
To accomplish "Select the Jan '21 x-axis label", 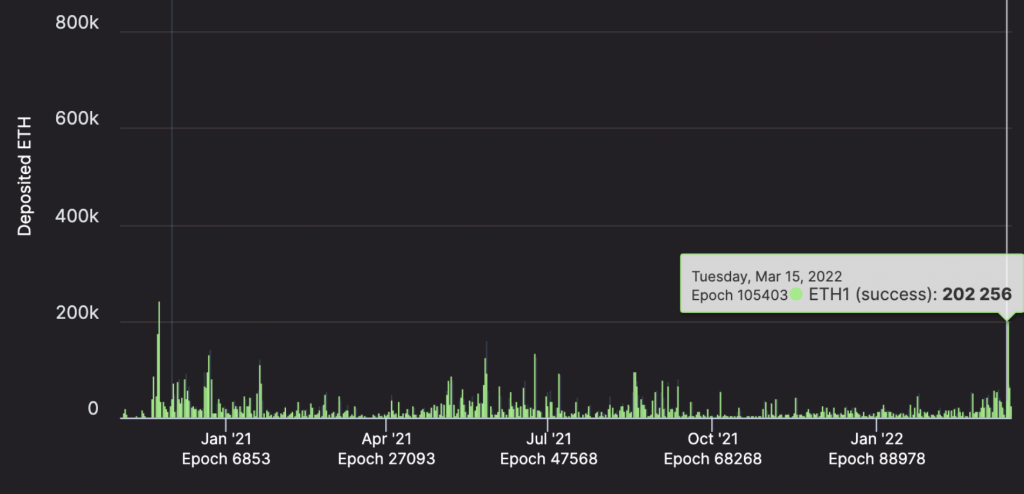I will (x=226, y=438).
